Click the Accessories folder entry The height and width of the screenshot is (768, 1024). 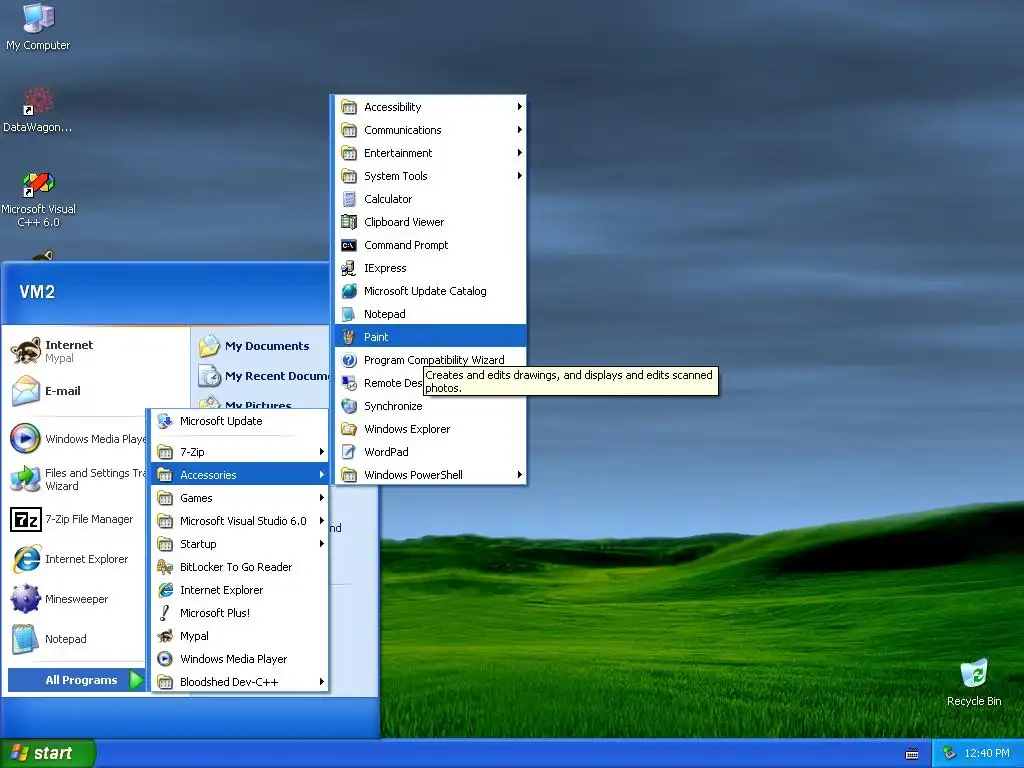click(x=239, y=475)
